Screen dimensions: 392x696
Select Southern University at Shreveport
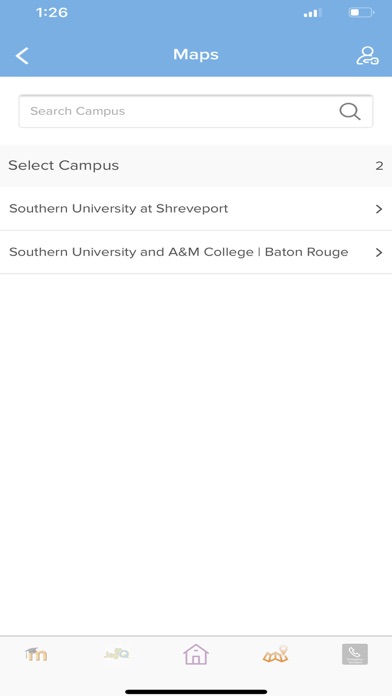(x=196, y=209)
